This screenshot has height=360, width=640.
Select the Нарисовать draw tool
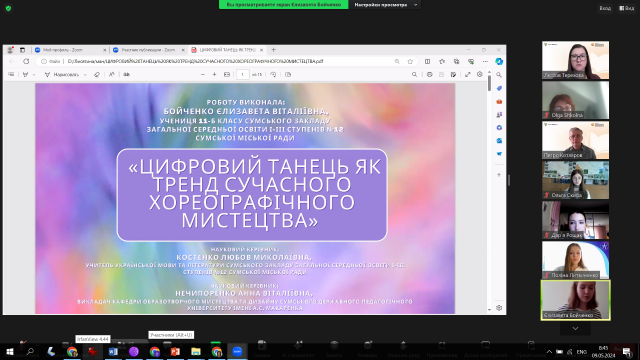click(62, 75)
